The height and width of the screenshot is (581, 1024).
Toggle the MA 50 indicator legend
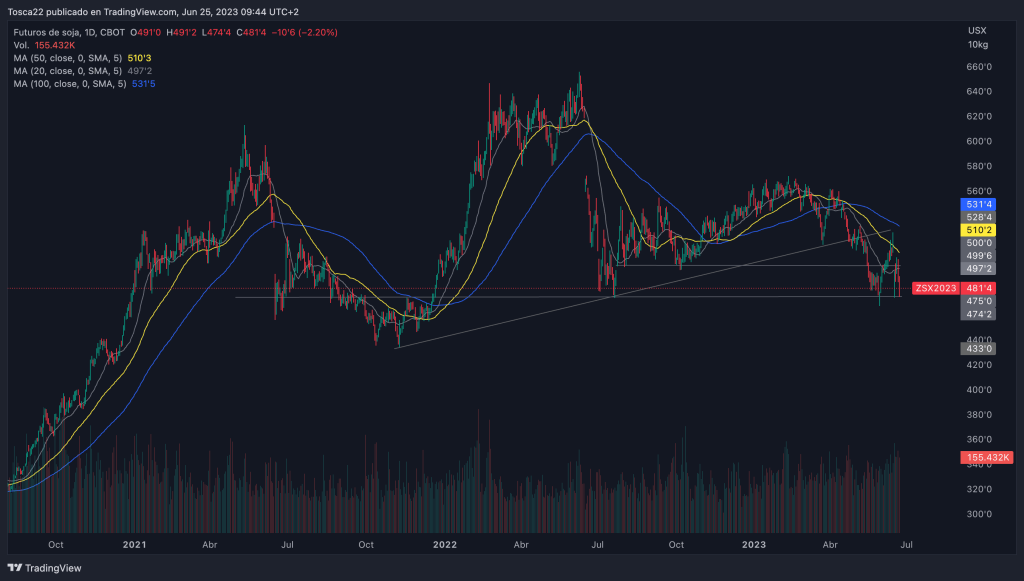tap(67, 58)
